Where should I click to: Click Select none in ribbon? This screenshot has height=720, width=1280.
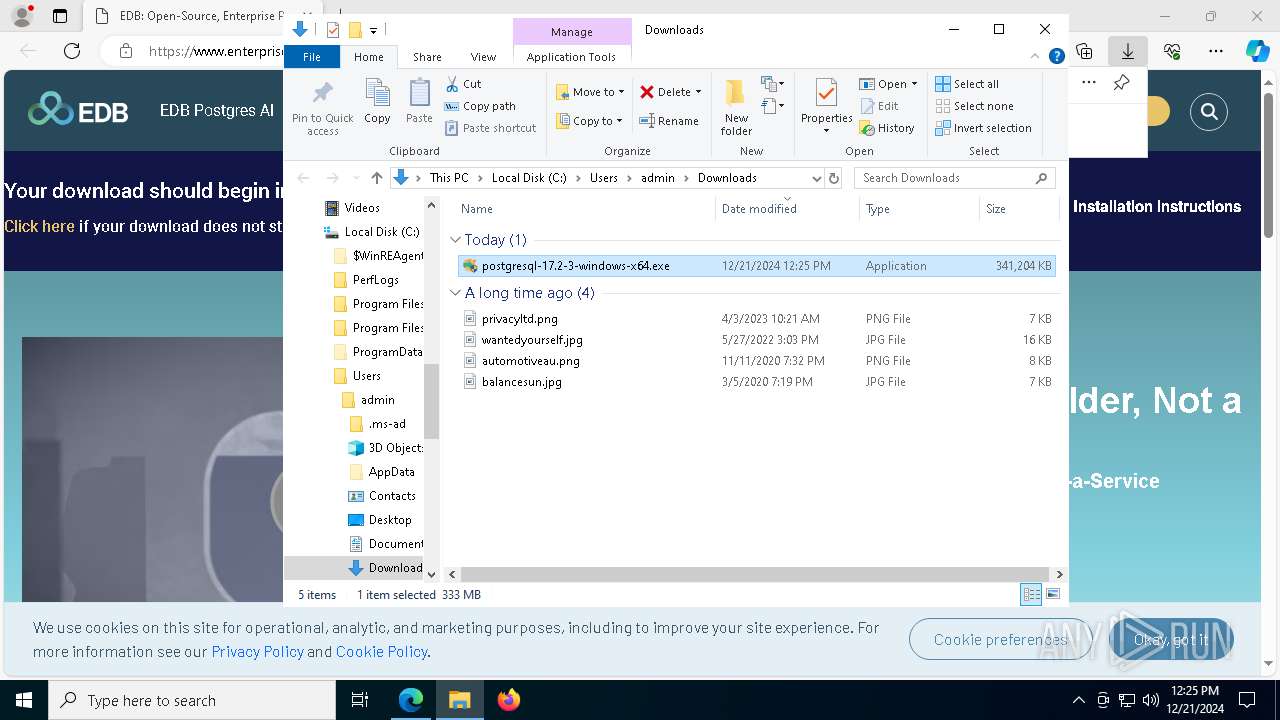(974, 106)
